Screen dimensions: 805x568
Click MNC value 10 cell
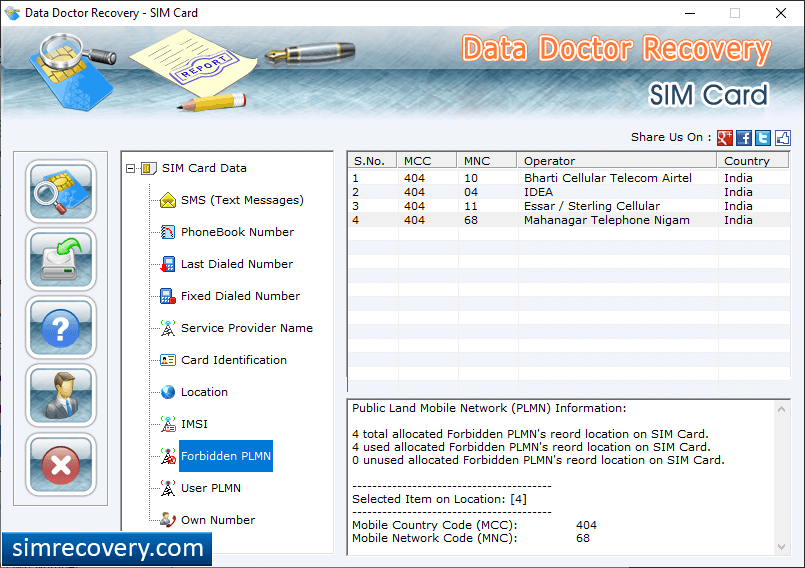[x=471, y=178]
